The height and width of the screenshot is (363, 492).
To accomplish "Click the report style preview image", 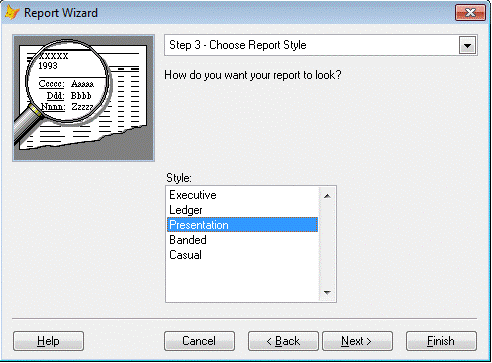I will pos(83,98).
